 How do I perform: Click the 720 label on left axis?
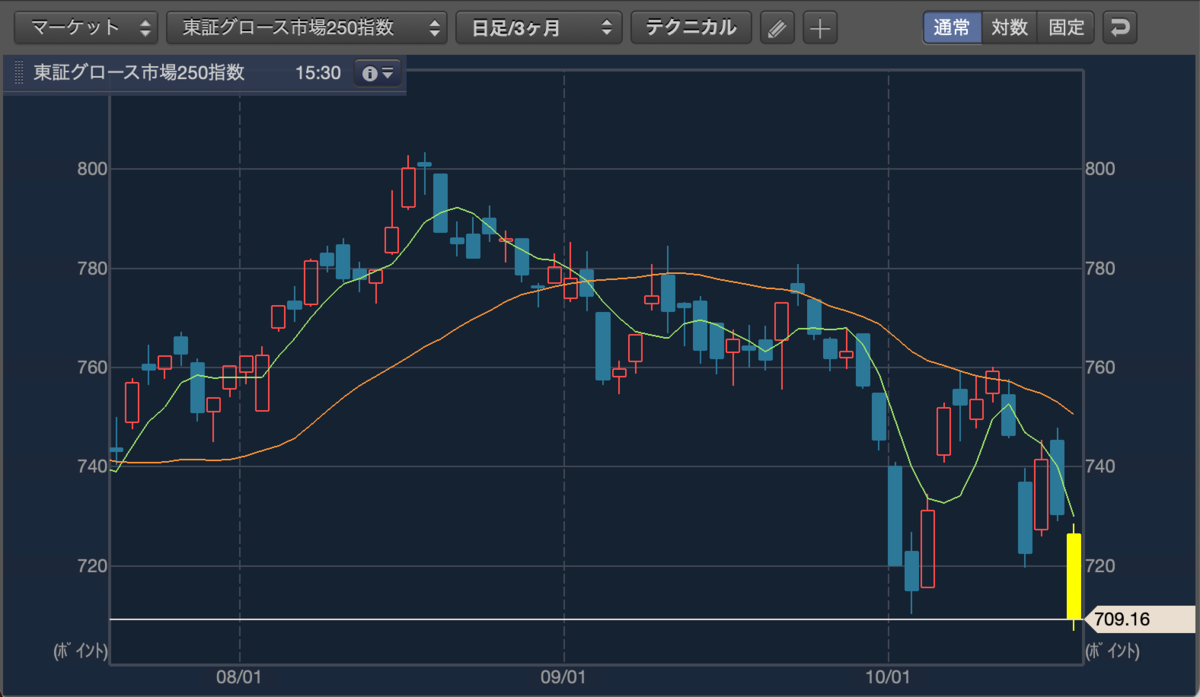point(91,566)
